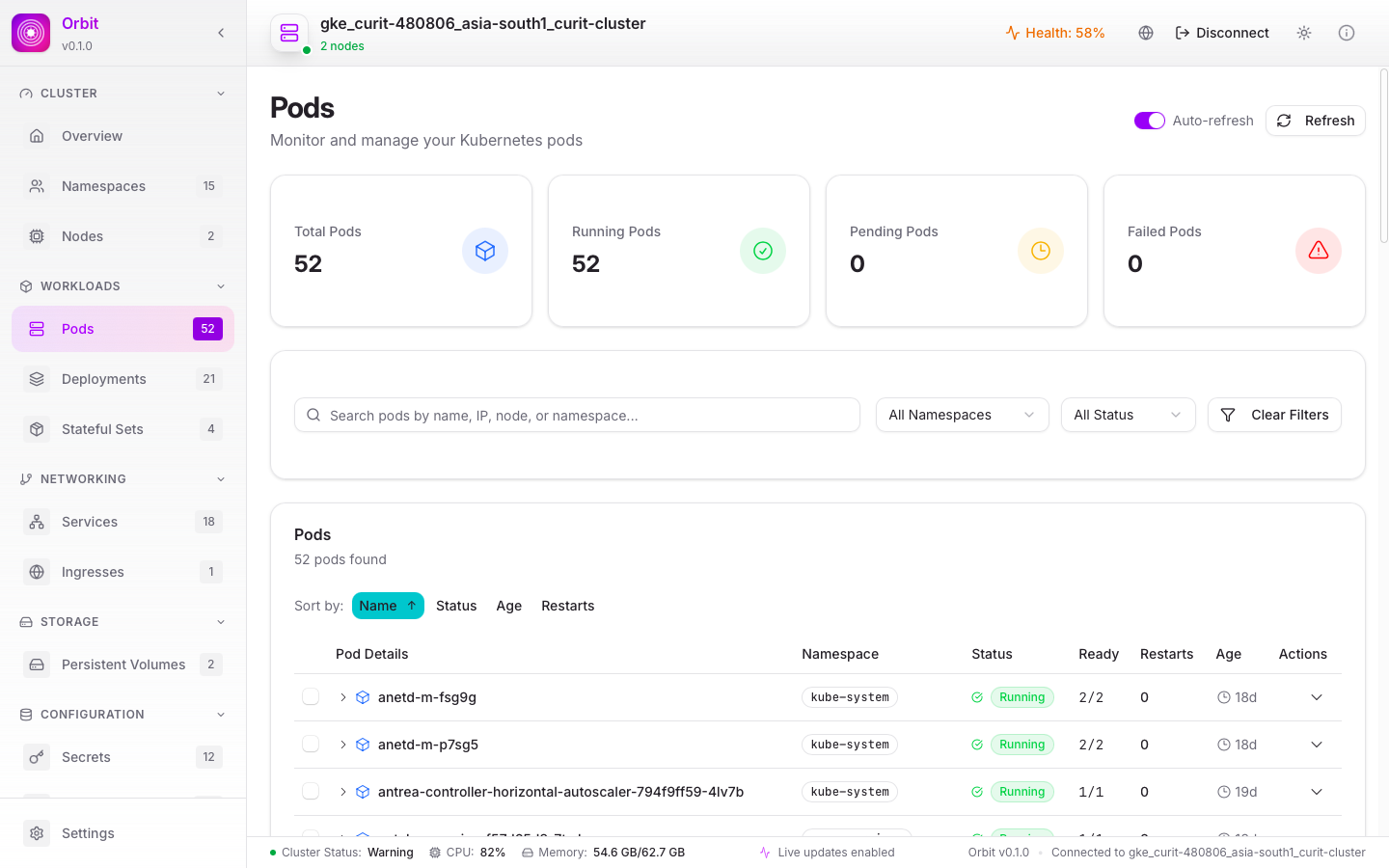
Task: Click the Health: 58% indicator
Action: click(x=1055, y=33)
